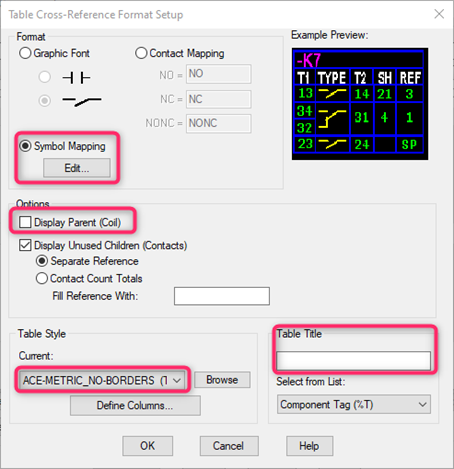Click the Table Title text box
The width and height of the screenshot is (454, 469).
pos(353,360)
